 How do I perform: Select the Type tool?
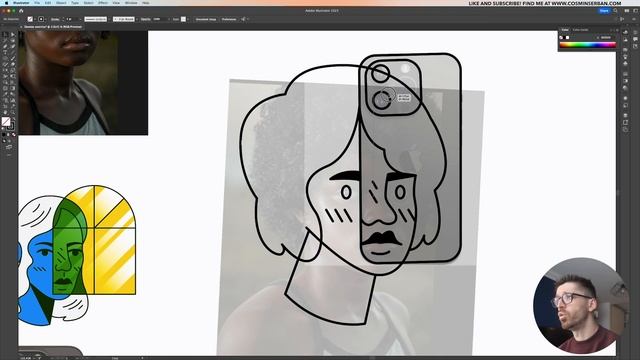pos(5,52)
